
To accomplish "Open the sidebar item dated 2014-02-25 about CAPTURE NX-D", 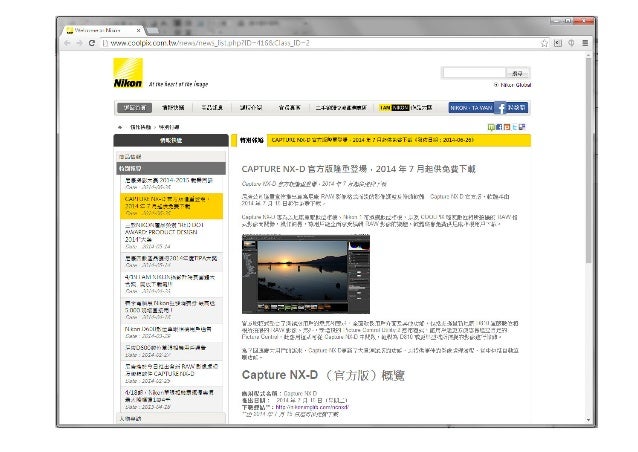I will [172, 373].
